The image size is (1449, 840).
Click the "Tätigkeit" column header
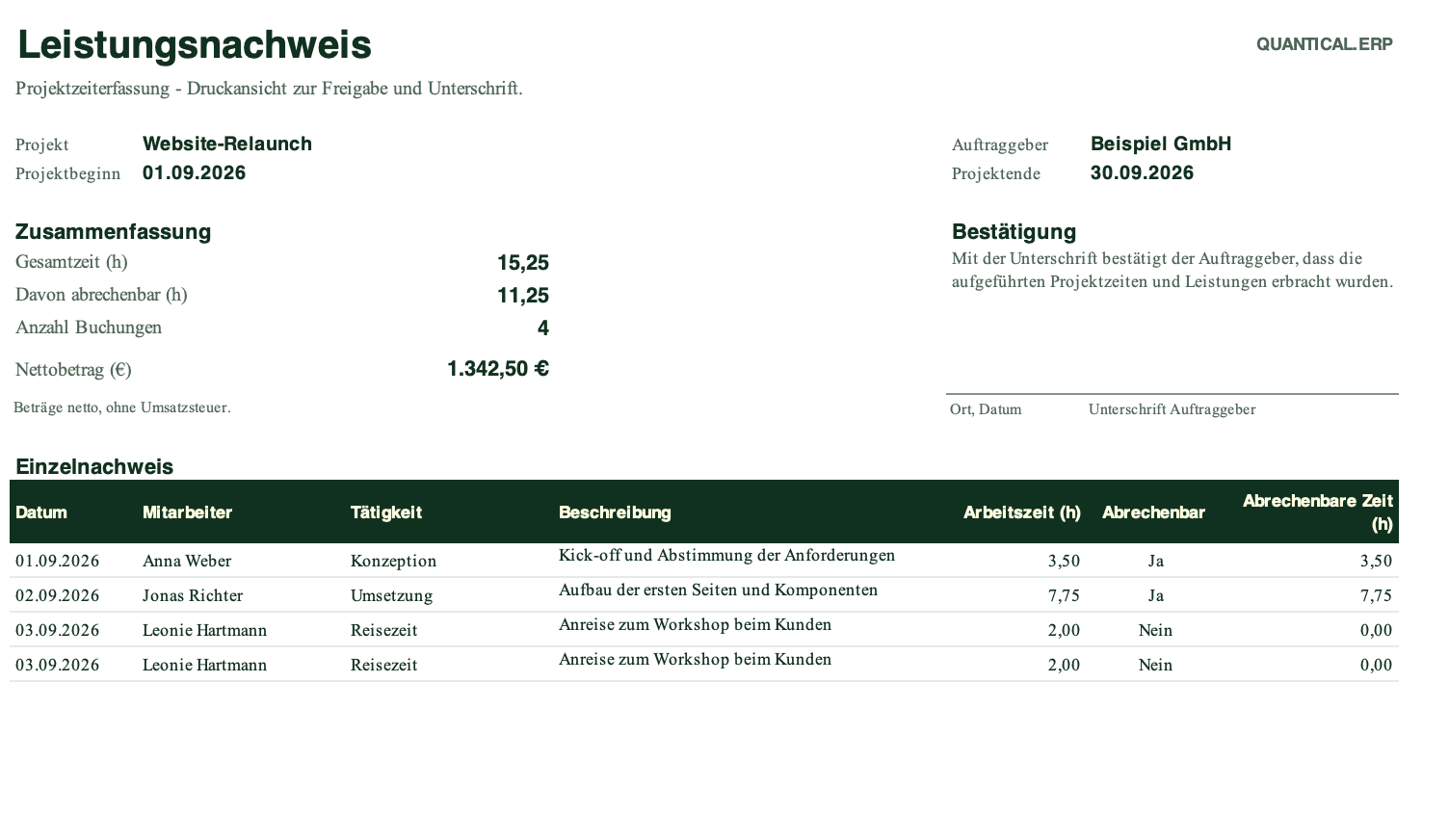[x=386, y=512]
